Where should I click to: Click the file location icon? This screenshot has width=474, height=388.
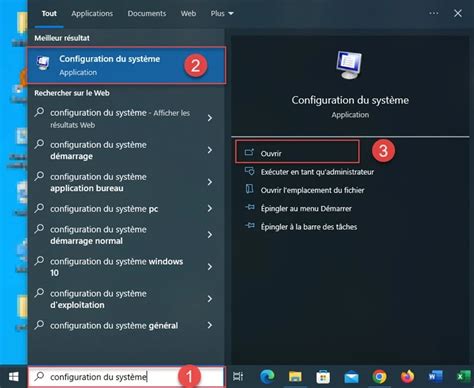(x=249, y=189)
